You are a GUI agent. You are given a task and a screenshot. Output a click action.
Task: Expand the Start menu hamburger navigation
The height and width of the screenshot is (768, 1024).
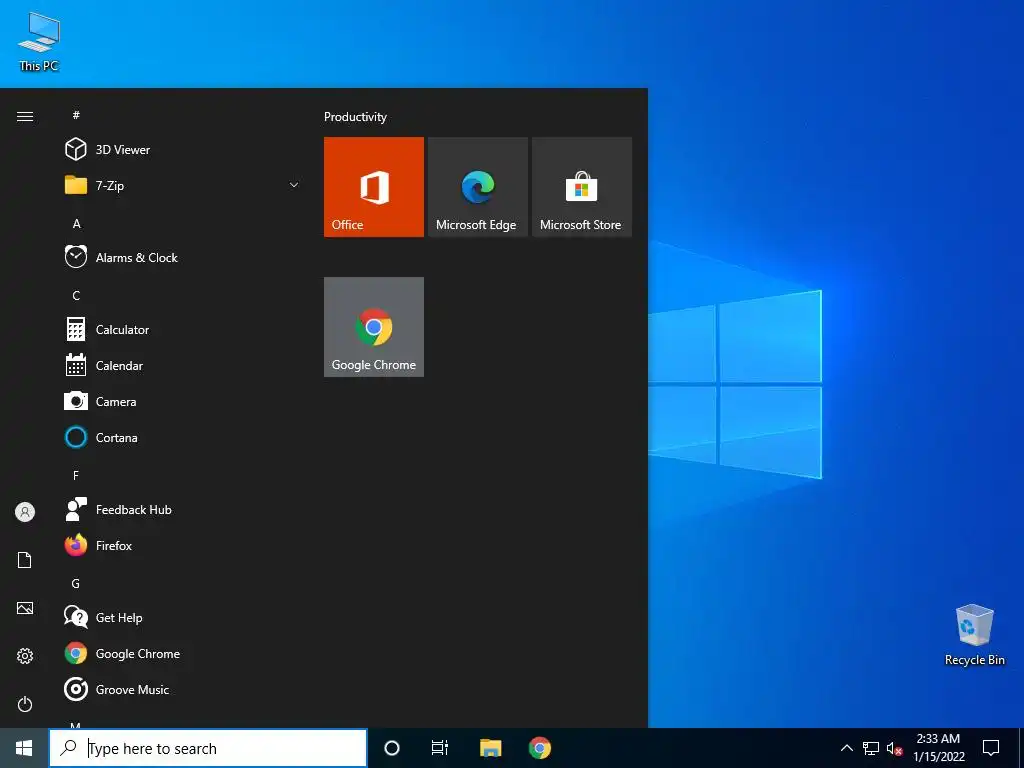pos(25,116)
